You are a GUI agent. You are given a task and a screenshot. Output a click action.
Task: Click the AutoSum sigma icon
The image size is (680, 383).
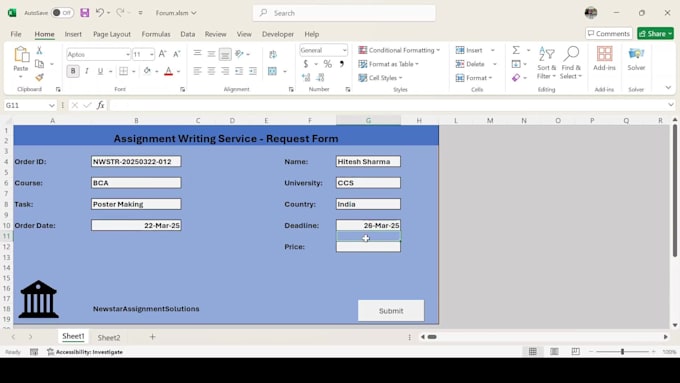point(516,50)
